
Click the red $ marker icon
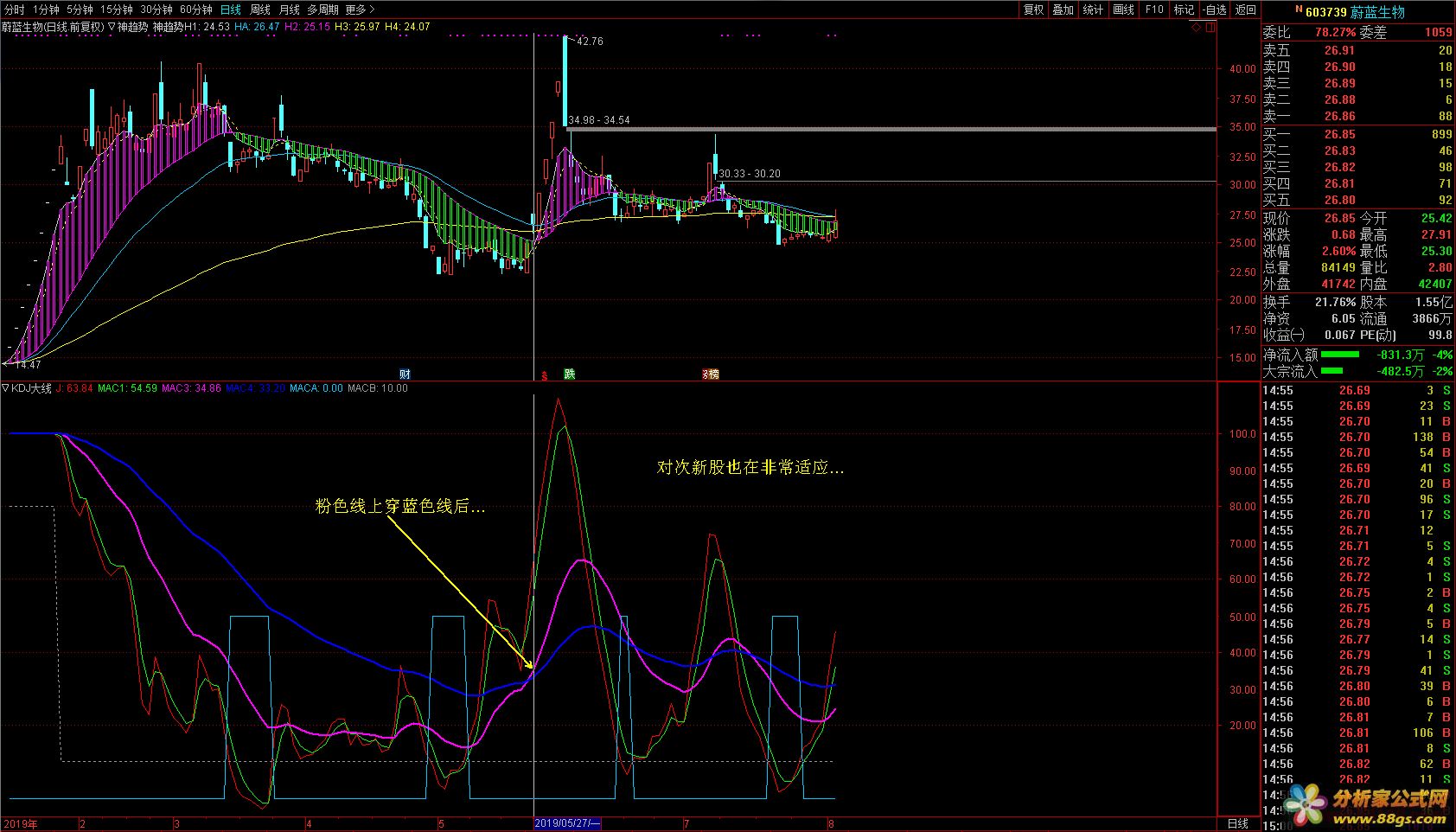[x=545, y=375]
